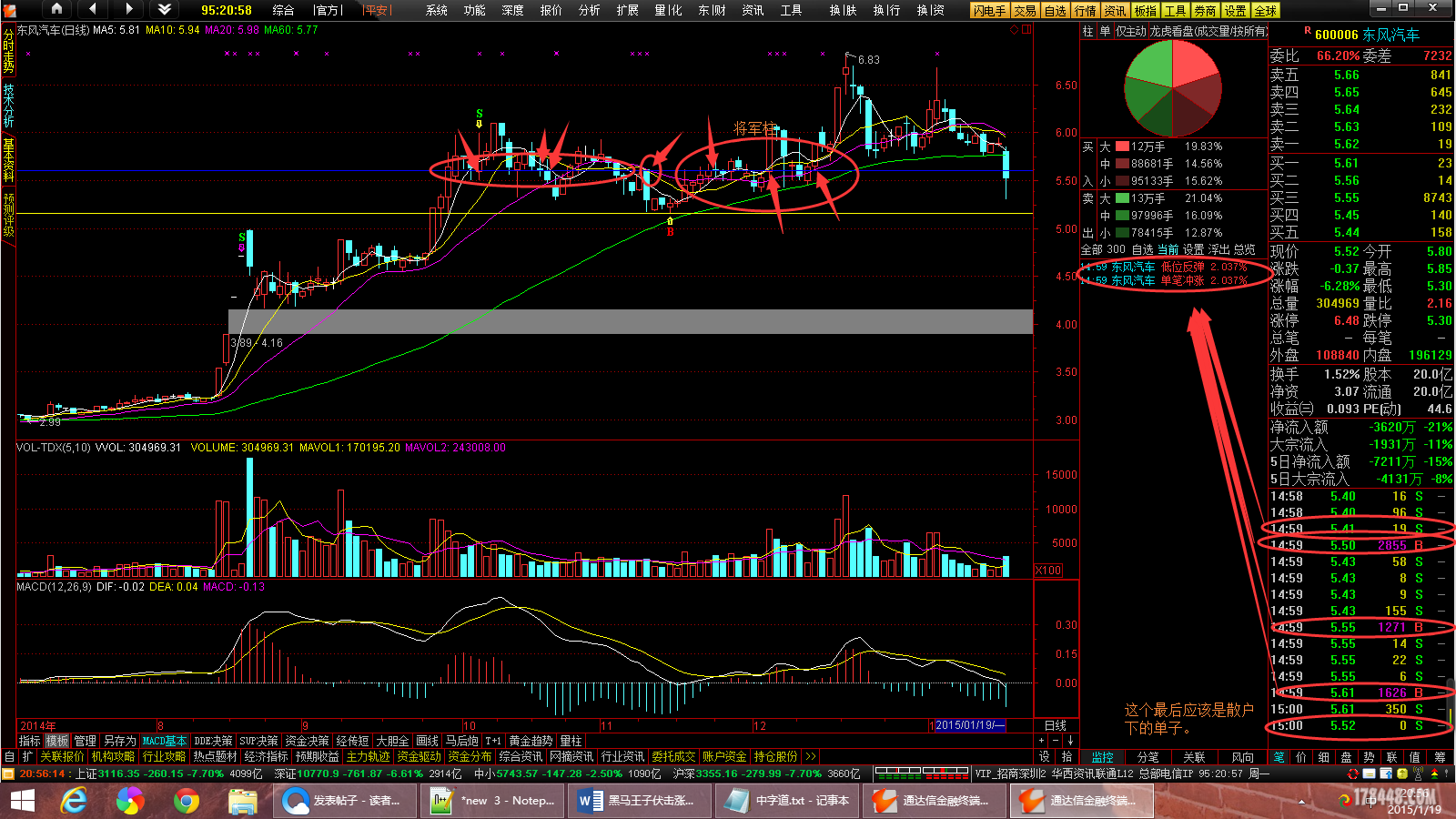This screenshot has height=819, width=1456.
Task: Open Internet Explorer from the taskbar
Action: tap(74, 801)
